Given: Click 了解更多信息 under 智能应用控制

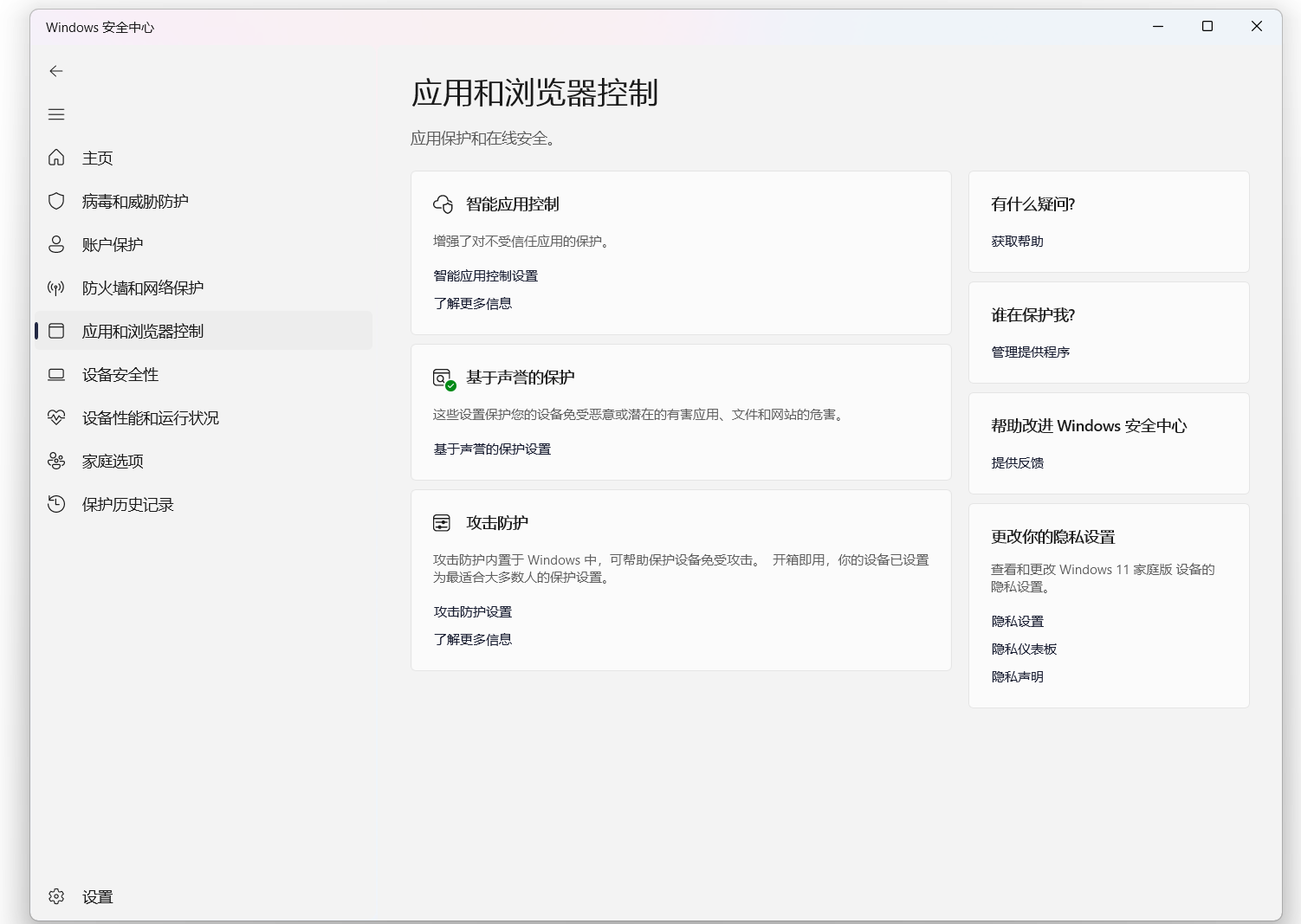Looking at the screenshot, I should [472, 303].
